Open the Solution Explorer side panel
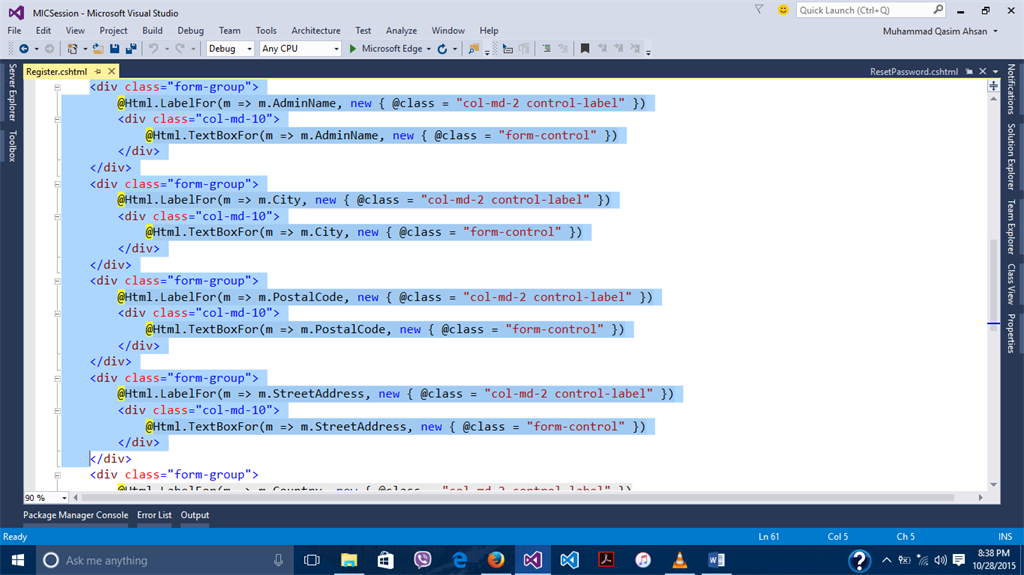1024x575 pixels. pos(1011,157)
